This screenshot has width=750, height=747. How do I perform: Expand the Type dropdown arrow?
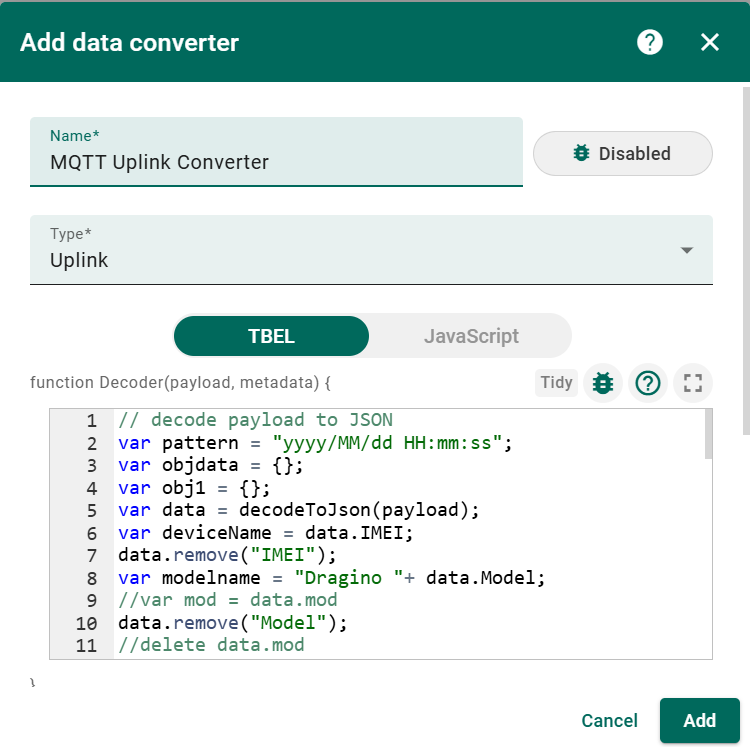(687, 250)
